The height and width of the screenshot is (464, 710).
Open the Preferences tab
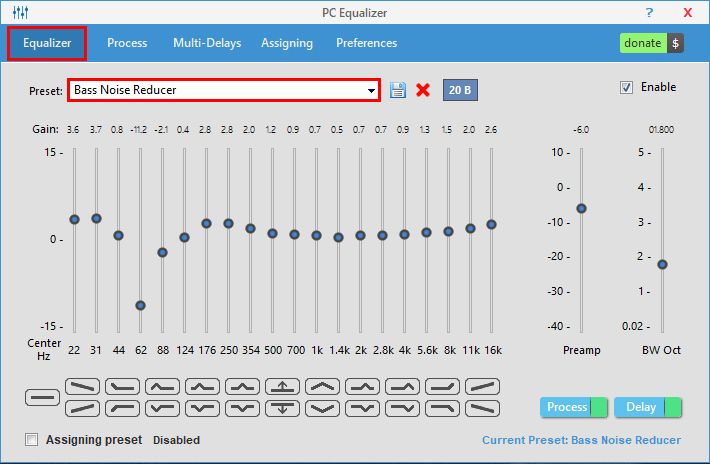[367, 43]
